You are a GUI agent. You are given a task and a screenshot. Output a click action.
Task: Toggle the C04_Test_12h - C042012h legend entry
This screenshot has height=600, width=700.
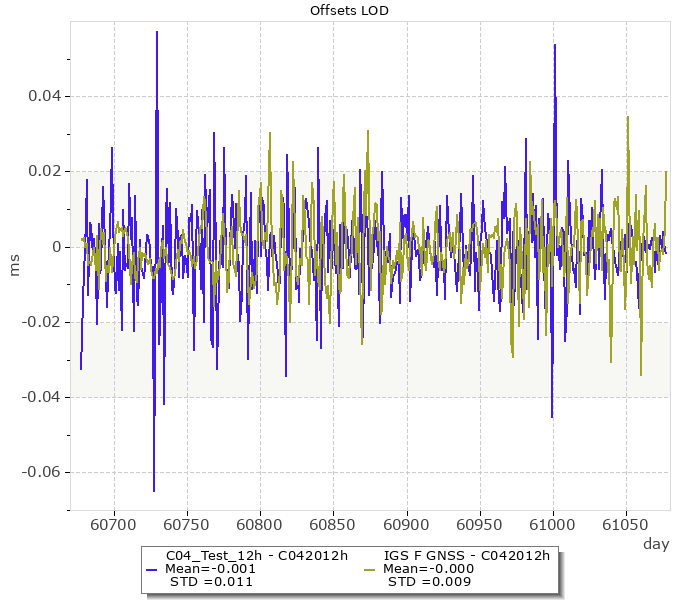click(x=256, y=556)
